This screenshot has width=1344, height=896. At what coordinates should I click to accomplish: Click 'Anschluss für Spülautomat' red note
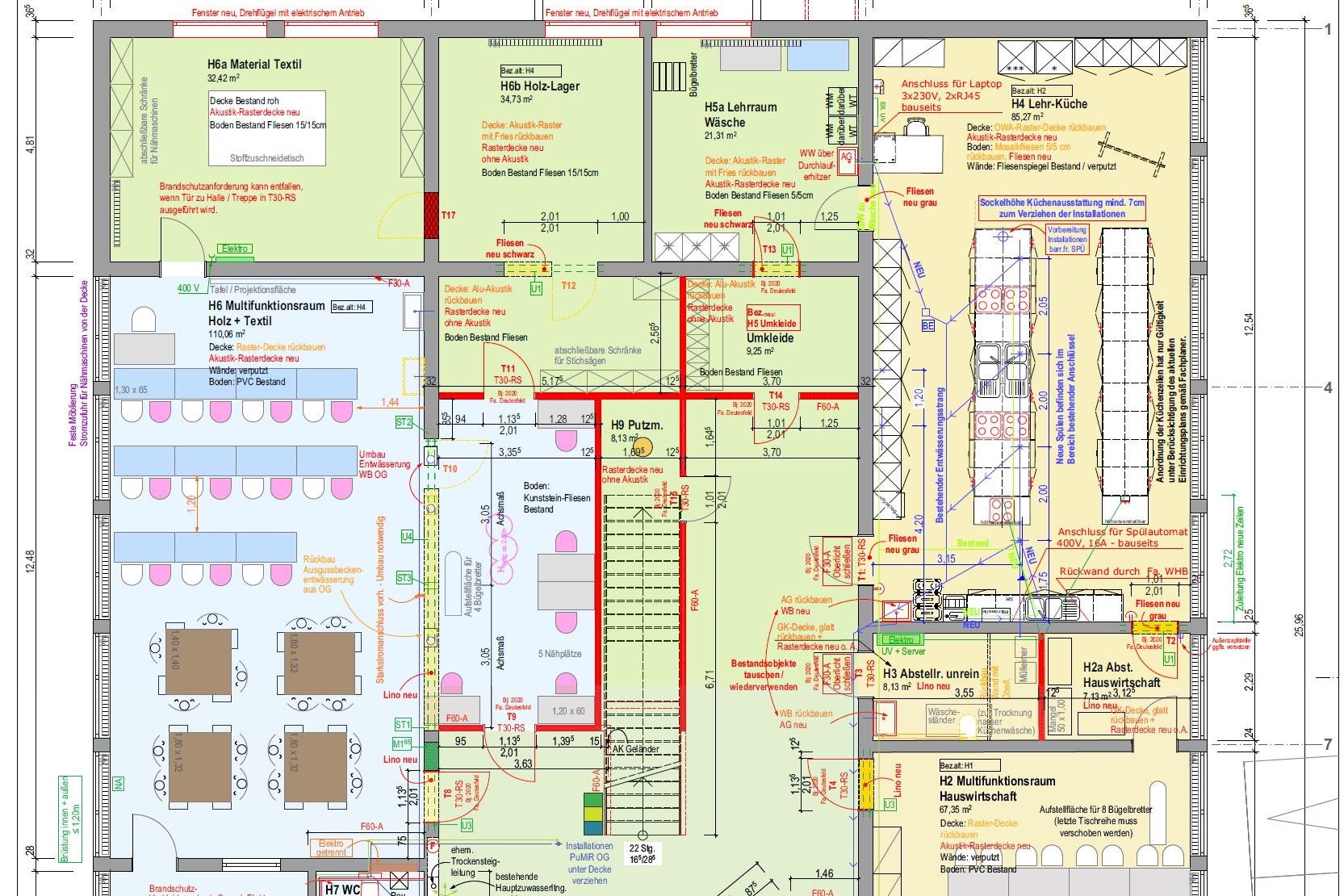(x=1122, y=538)
